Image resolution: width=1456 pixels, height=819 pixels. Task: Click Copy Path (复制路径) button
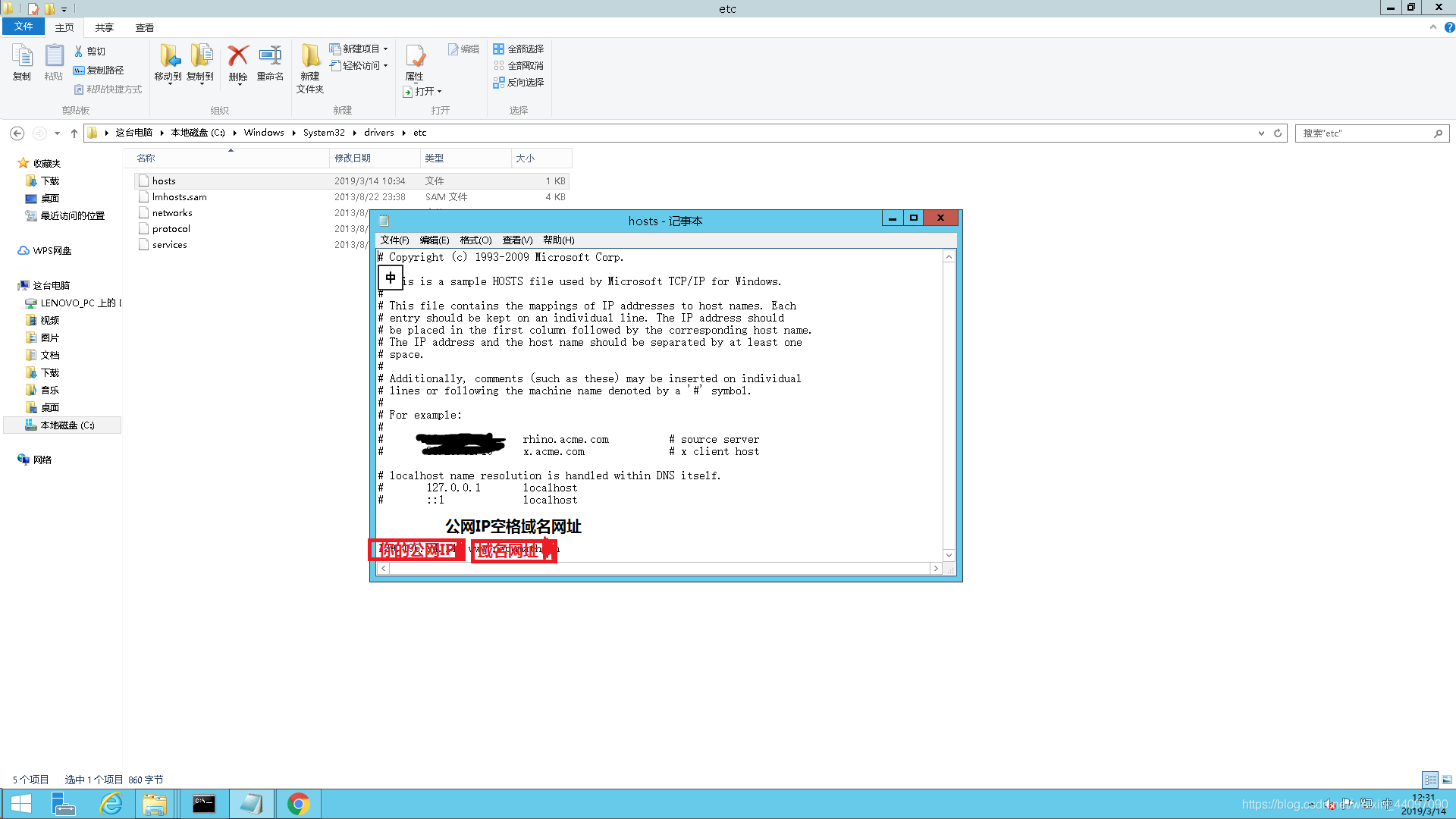(x=99, y=70)
